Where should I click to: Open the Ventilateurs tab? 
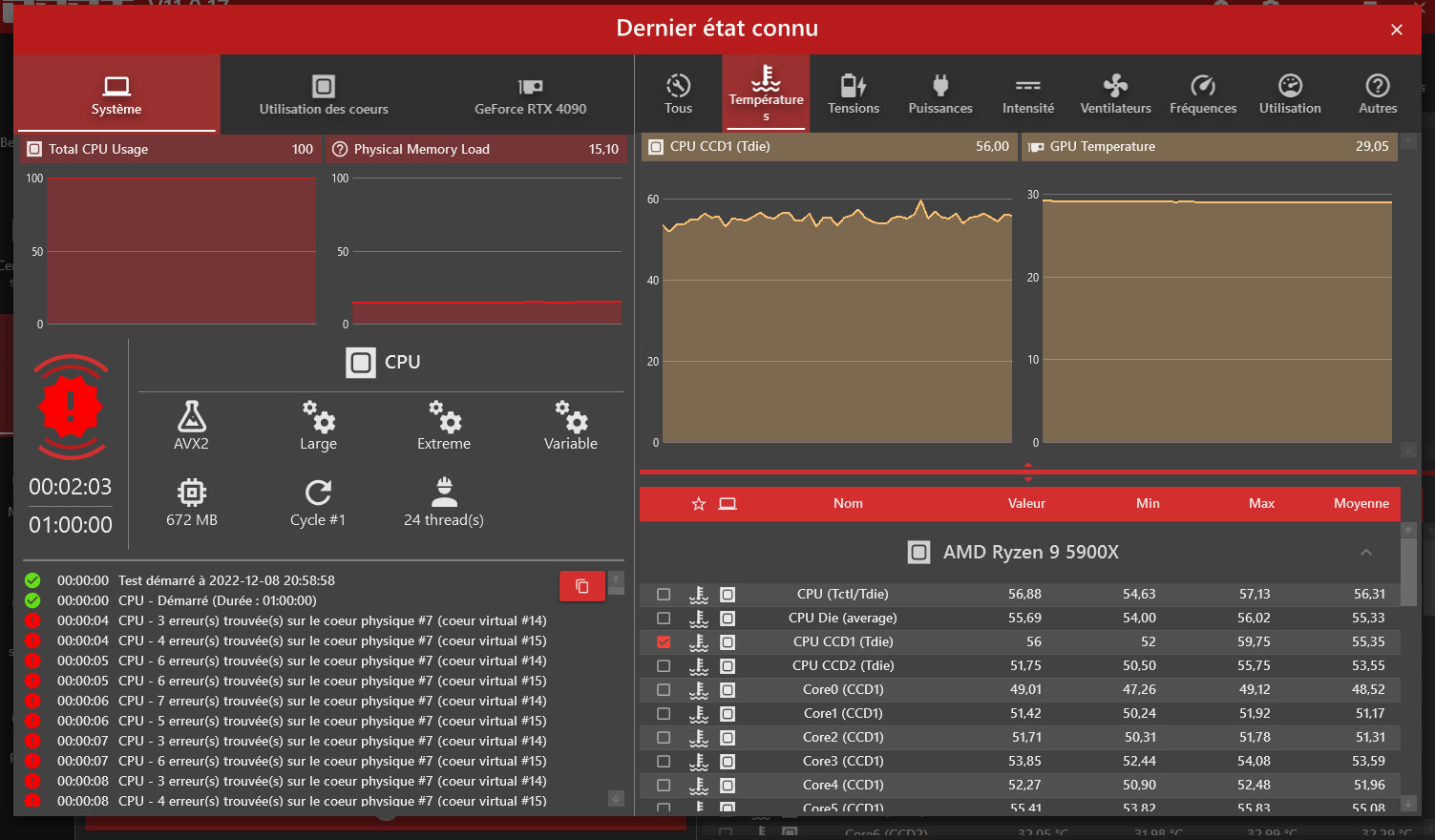[1115, 94]
